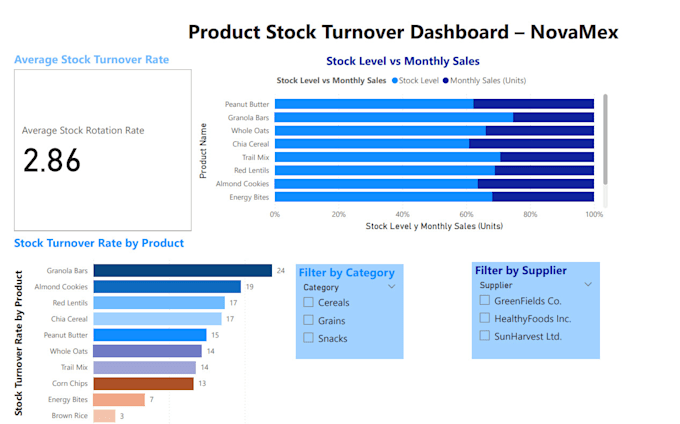The image size is (680, 424).
Task: Click the 3 data label for Brown Rice
Action: click(x=122, y=416)
